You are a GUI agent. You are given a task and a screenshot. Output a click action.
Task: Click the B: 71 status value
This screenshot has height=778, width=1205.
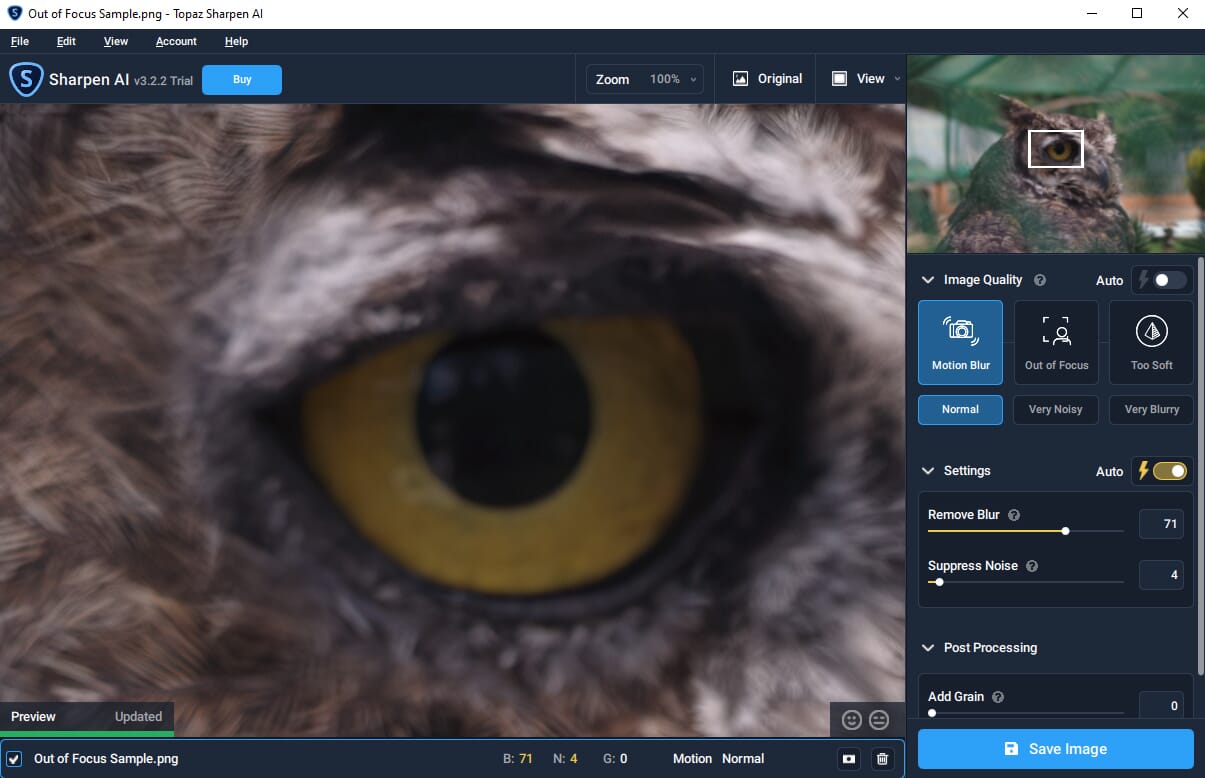click(517, 759)
